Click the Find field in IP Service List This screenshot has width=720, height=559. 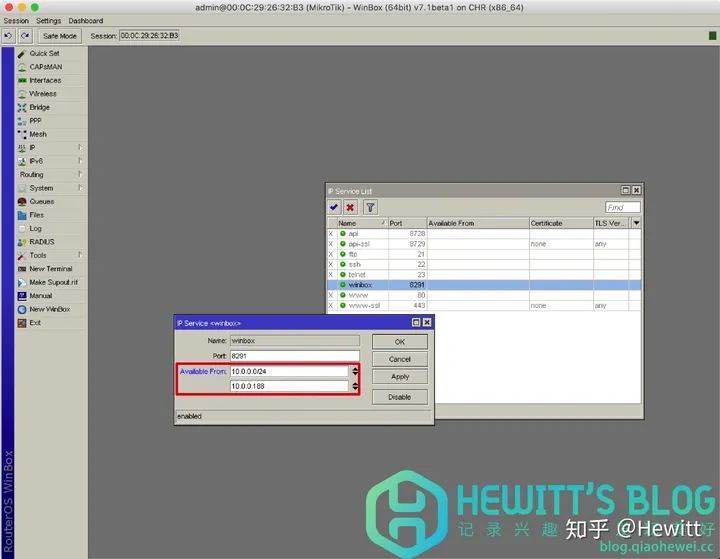tap(622, 208)
